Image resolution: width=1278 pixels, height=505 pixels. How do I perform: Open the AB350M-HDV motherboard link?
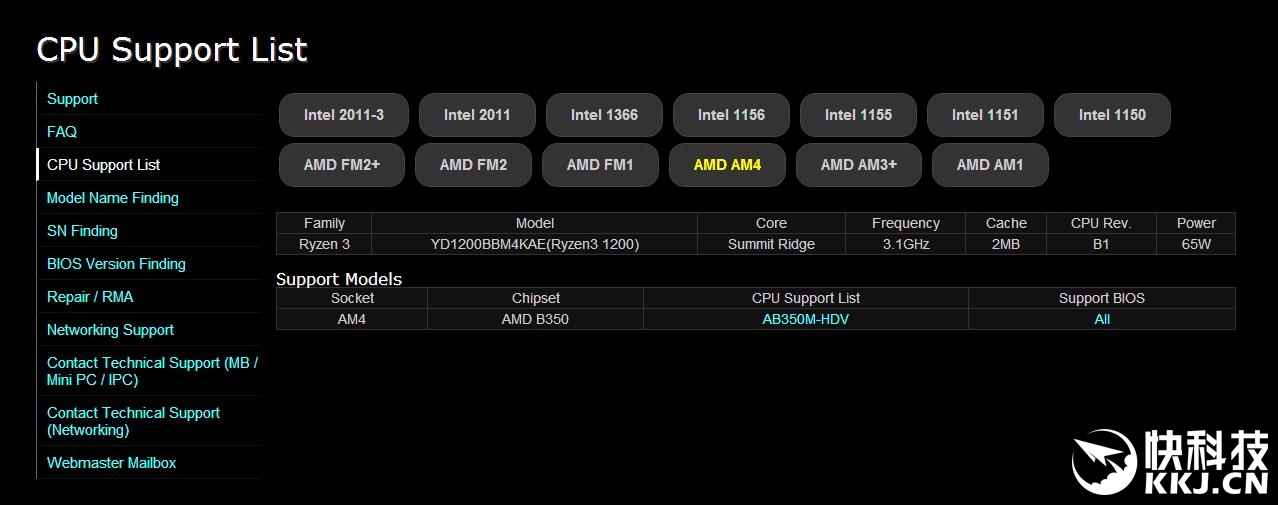pos(805,320)
